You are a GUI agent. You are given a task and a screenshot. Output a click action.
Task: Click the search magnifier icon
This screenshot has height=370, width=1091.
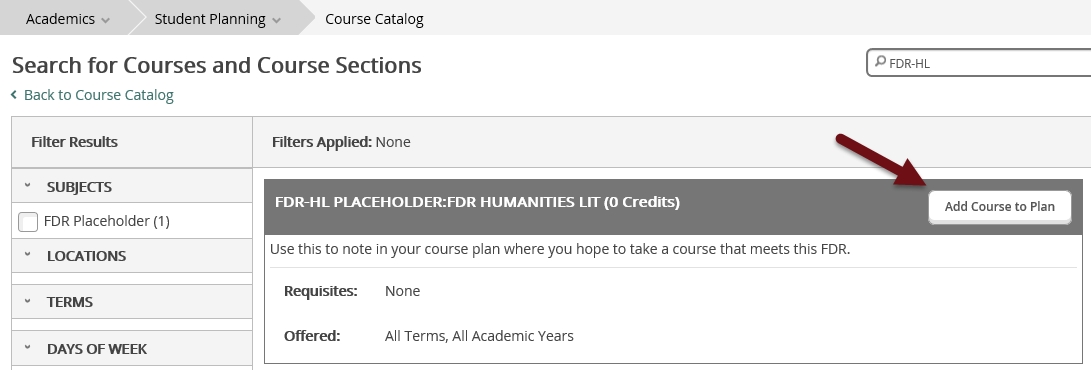[x=880, y=62]
